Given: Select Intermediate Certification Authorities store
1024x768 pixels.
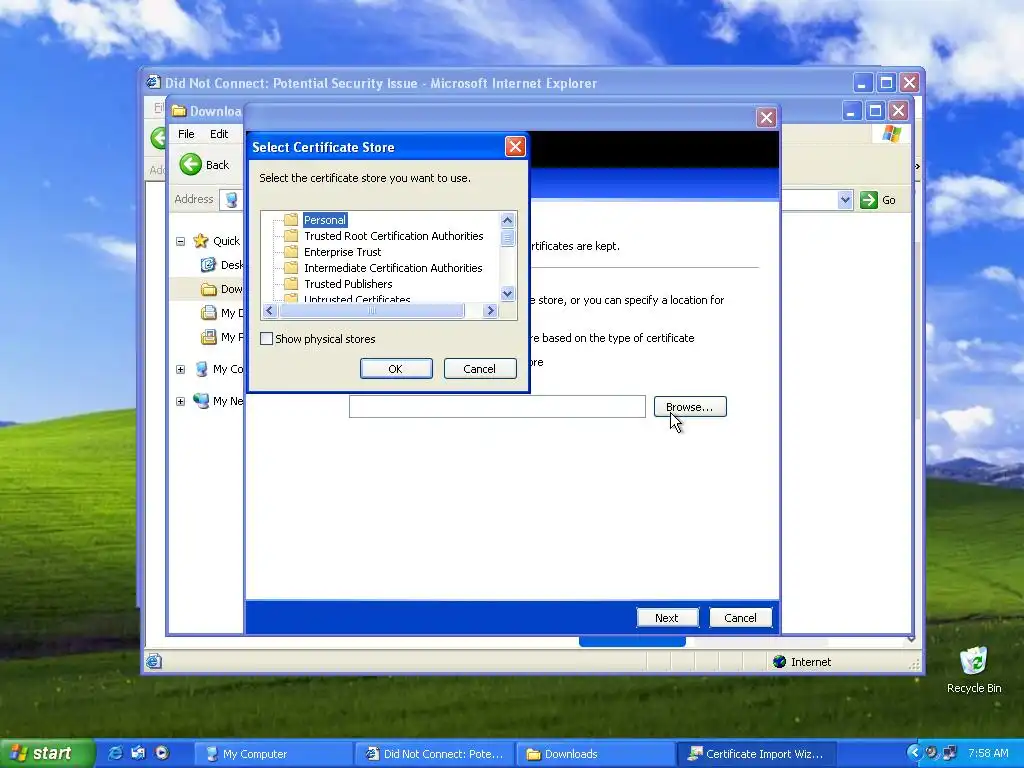Looking at the screenshot, I should (392, 268).
